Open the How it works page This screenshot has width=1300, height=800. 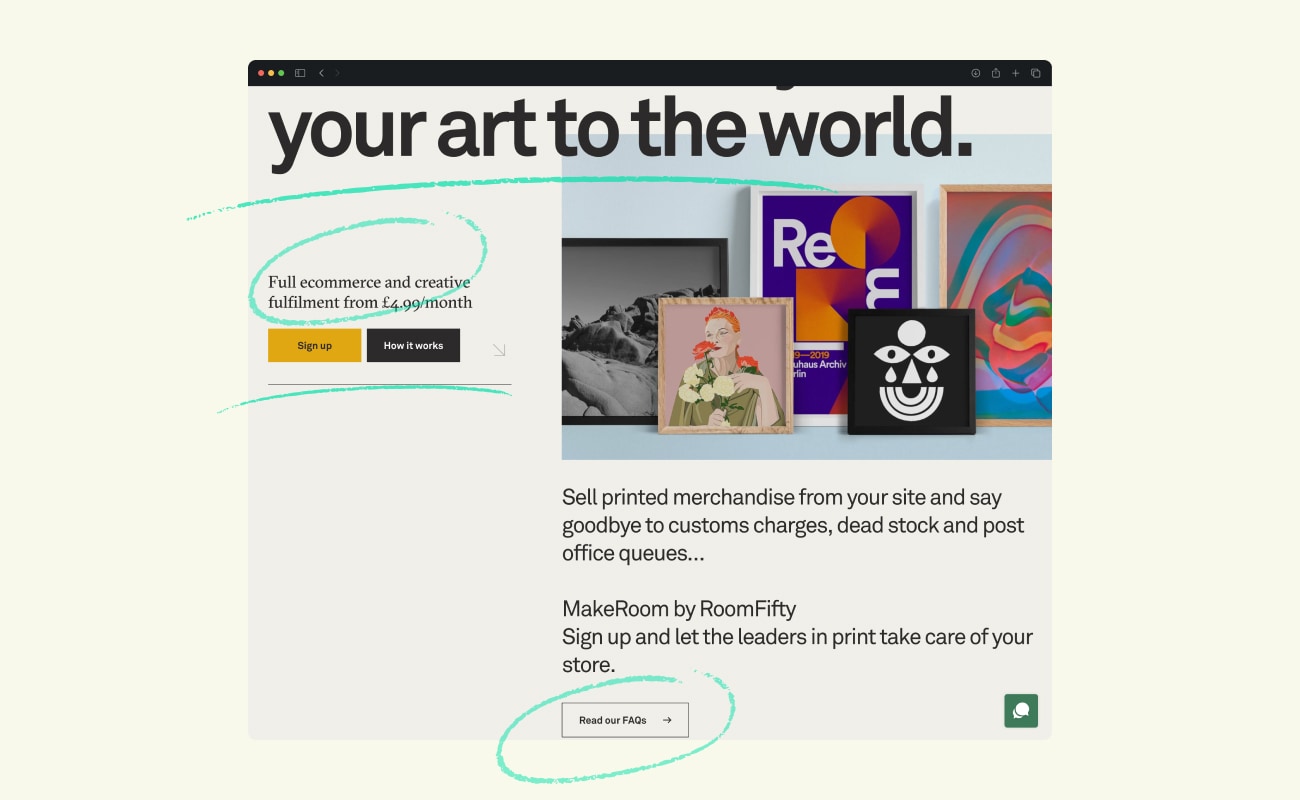coord(413,345)
